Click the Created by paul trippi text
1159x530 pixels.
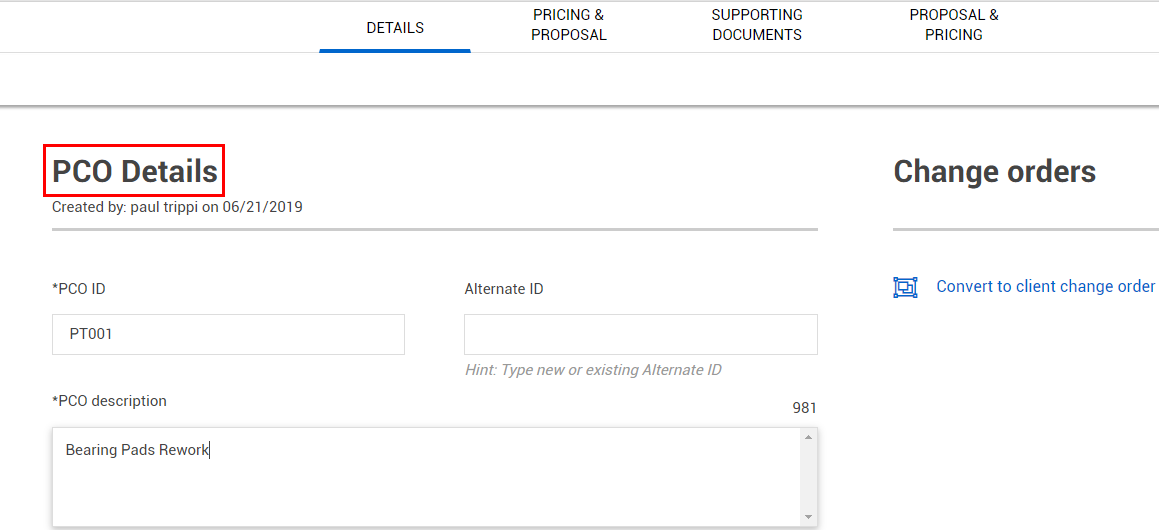point(177,207)
